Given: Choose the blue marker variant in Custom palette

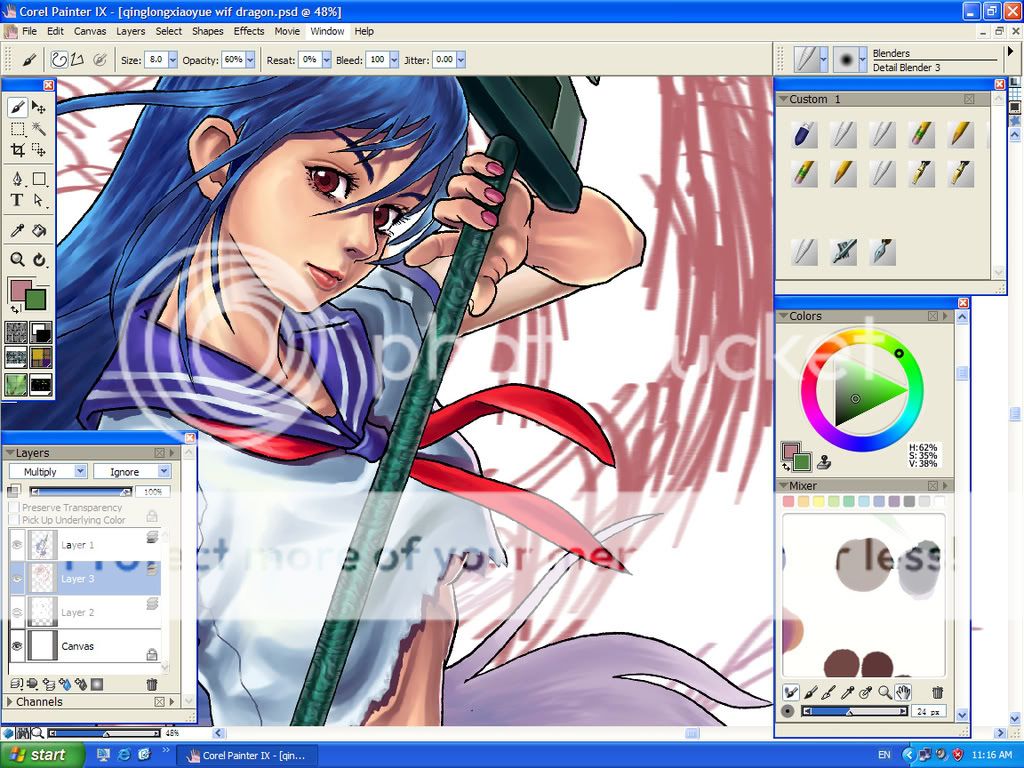Looking at the screenshot, I should tap(804, 135).
